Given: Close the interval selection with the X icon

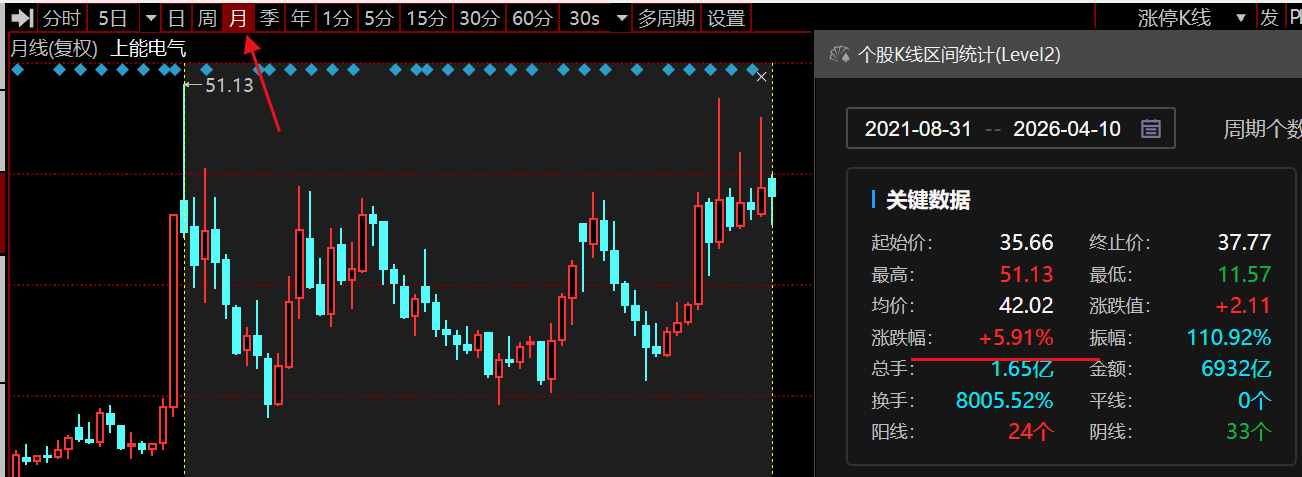Looking at the screenshot, I should point(762,77).
